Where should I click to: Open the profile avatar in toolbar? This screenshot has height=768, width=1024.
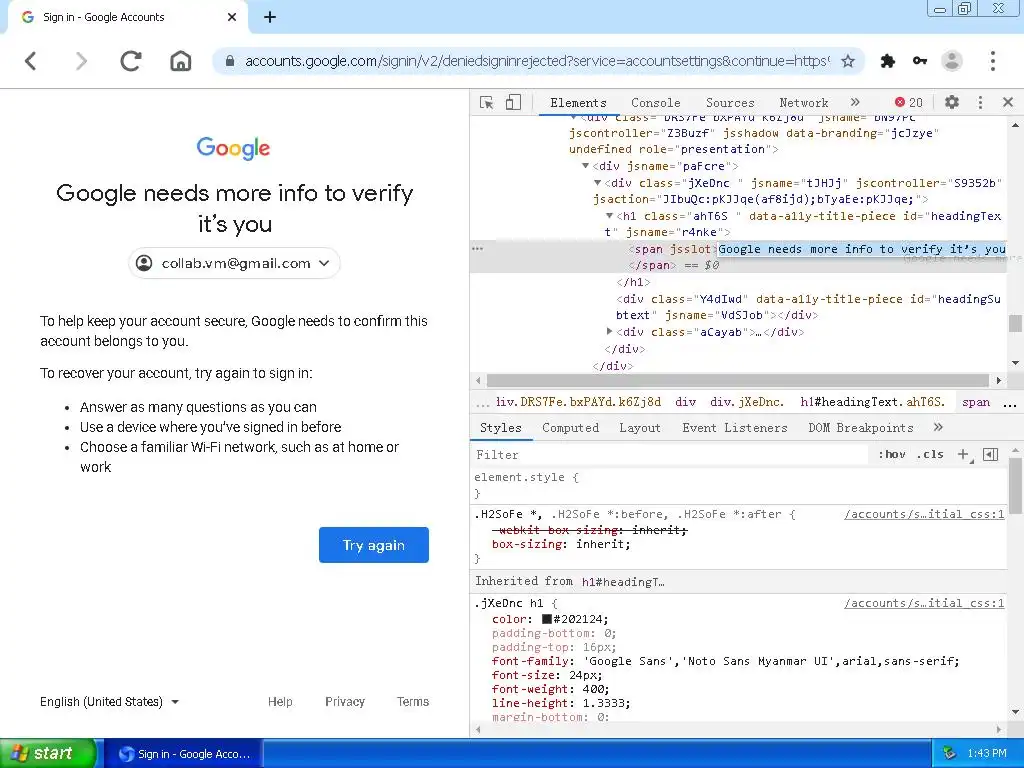pyautogui.click(x=952, y=61)
